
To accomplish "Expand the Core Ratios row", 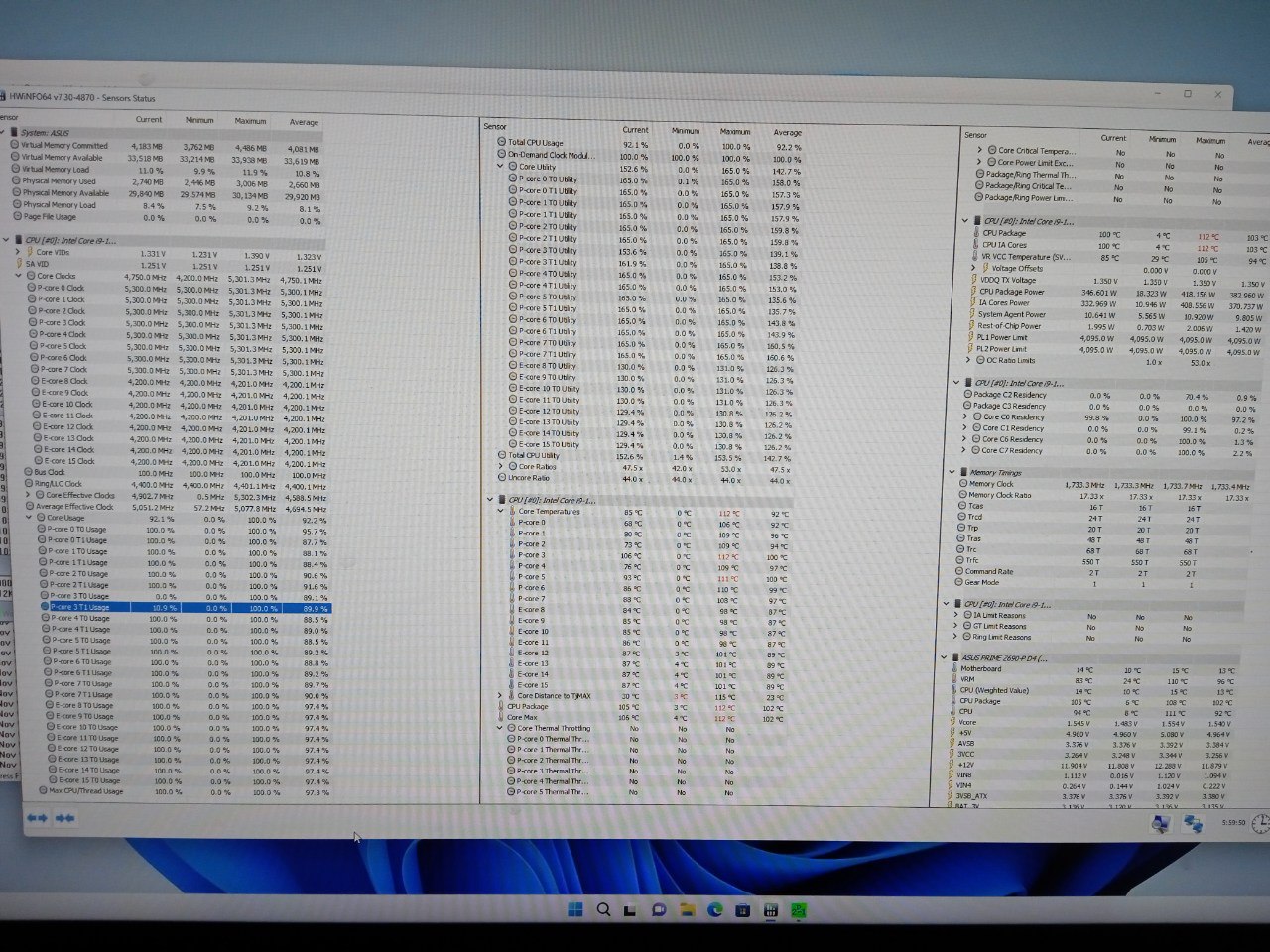I will [x=501, y=467].
